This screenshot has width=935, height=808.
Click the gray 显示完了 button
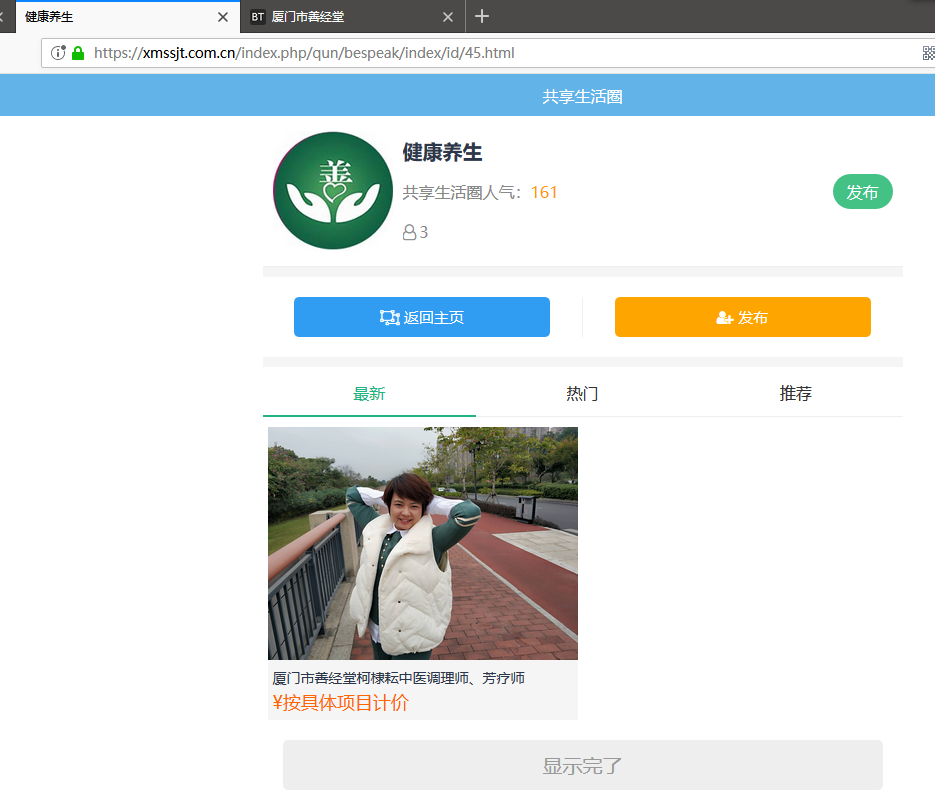[582, 766]
